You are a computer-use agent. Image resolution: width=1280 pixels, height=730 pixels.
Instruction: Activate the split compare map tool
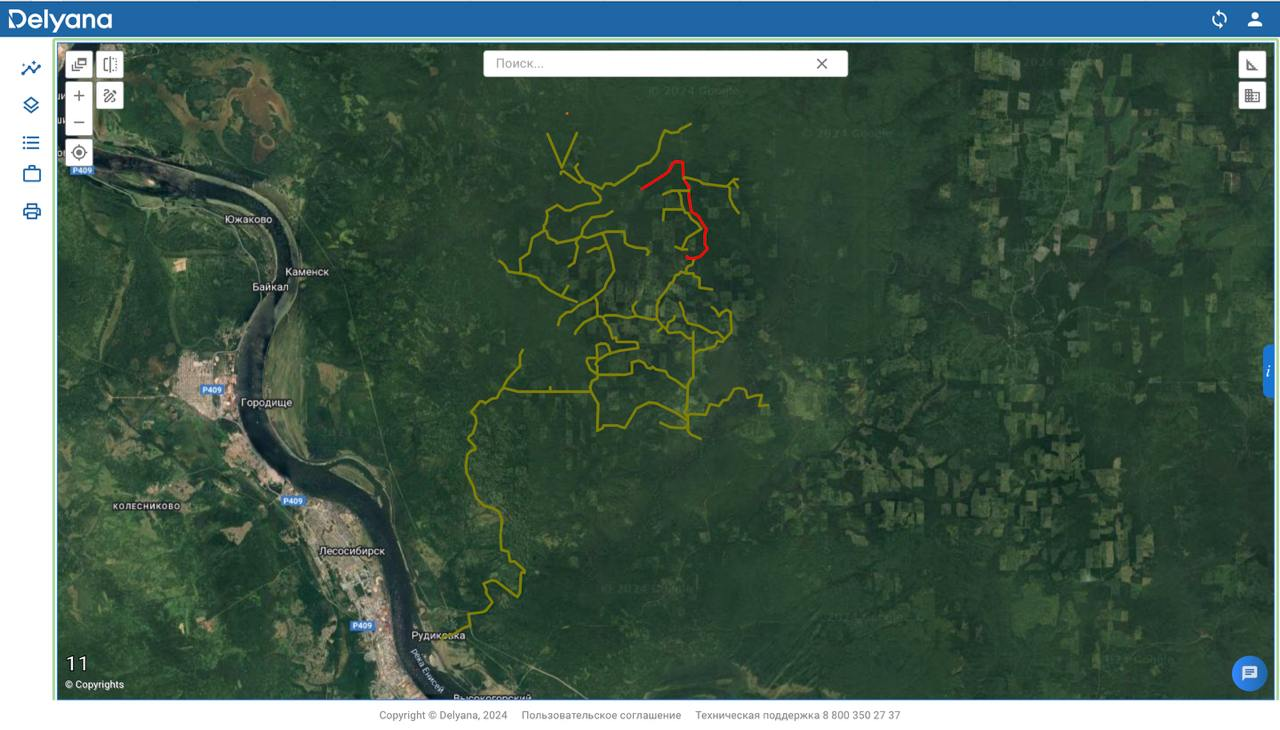point(110,65)
